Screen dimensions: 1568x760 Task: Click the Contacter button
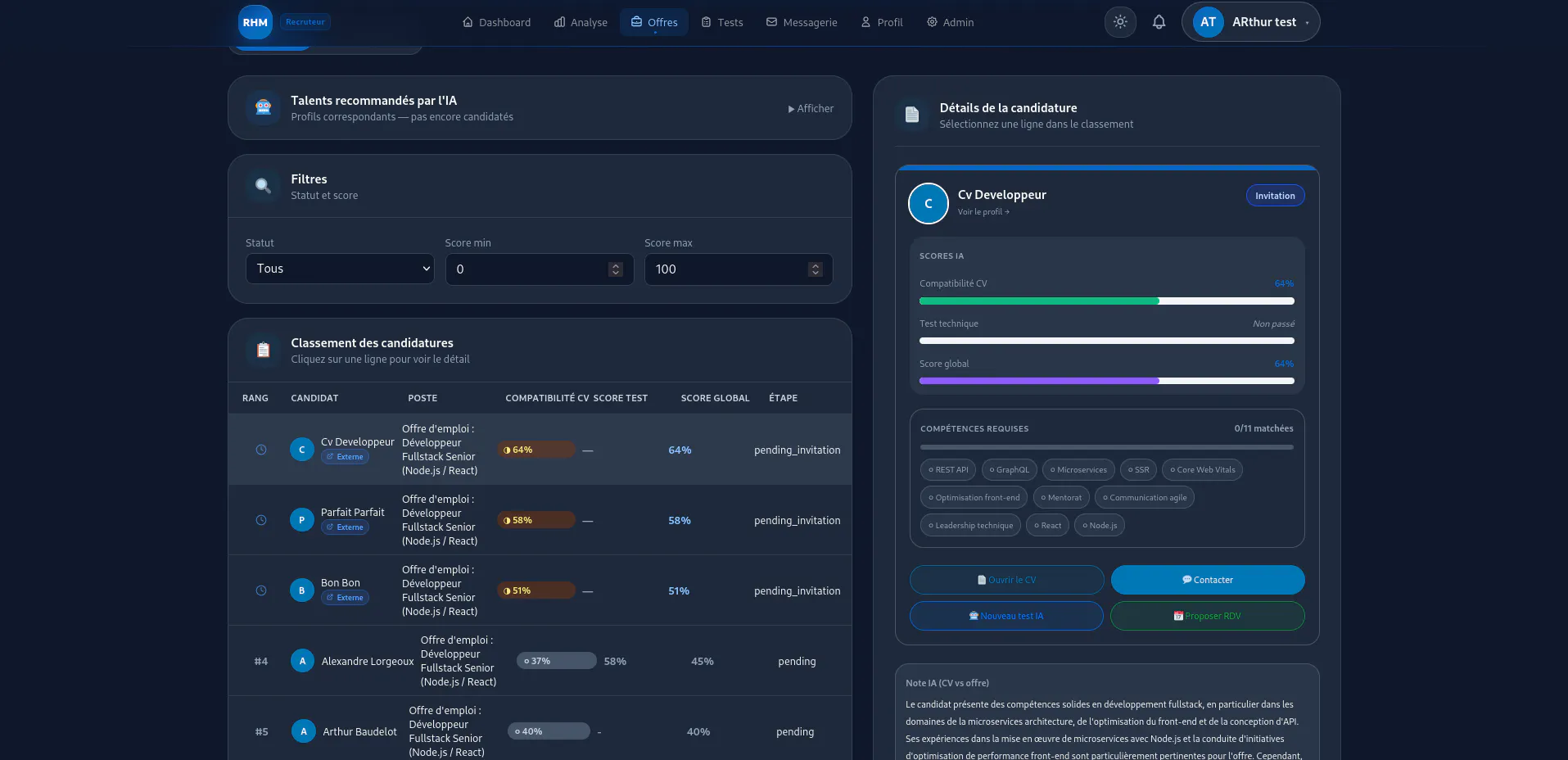coord(1208,580)
